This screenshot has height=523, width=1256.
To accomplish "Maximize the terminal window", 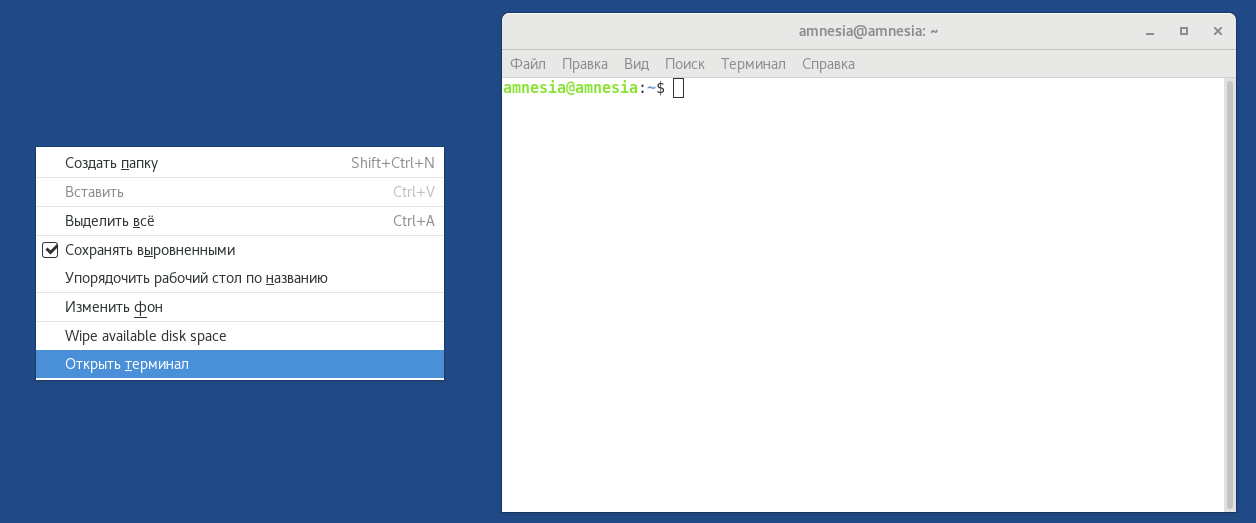I will point(1184,31).
